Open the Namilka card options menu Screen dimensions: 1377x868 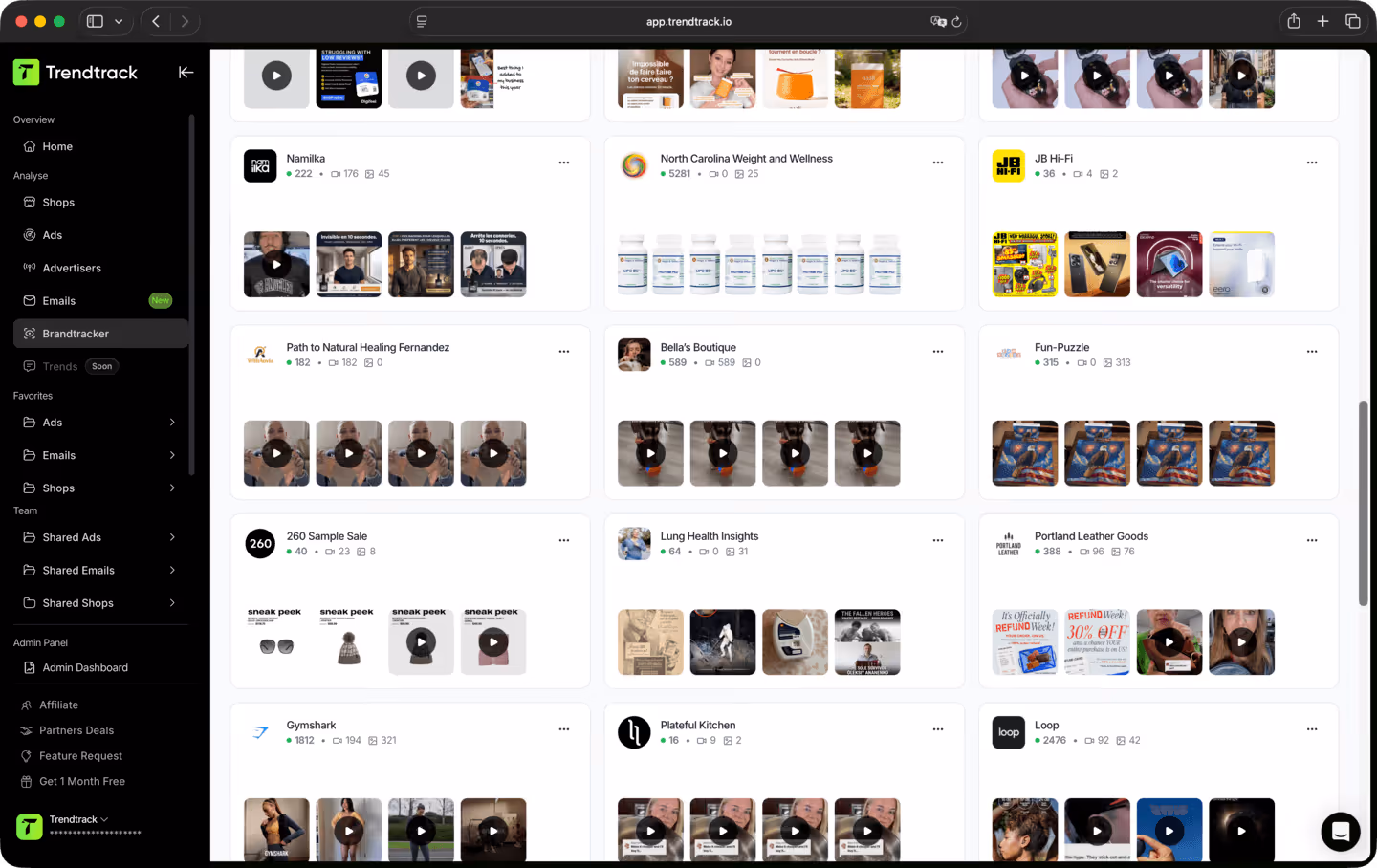[x=564, y=163]
